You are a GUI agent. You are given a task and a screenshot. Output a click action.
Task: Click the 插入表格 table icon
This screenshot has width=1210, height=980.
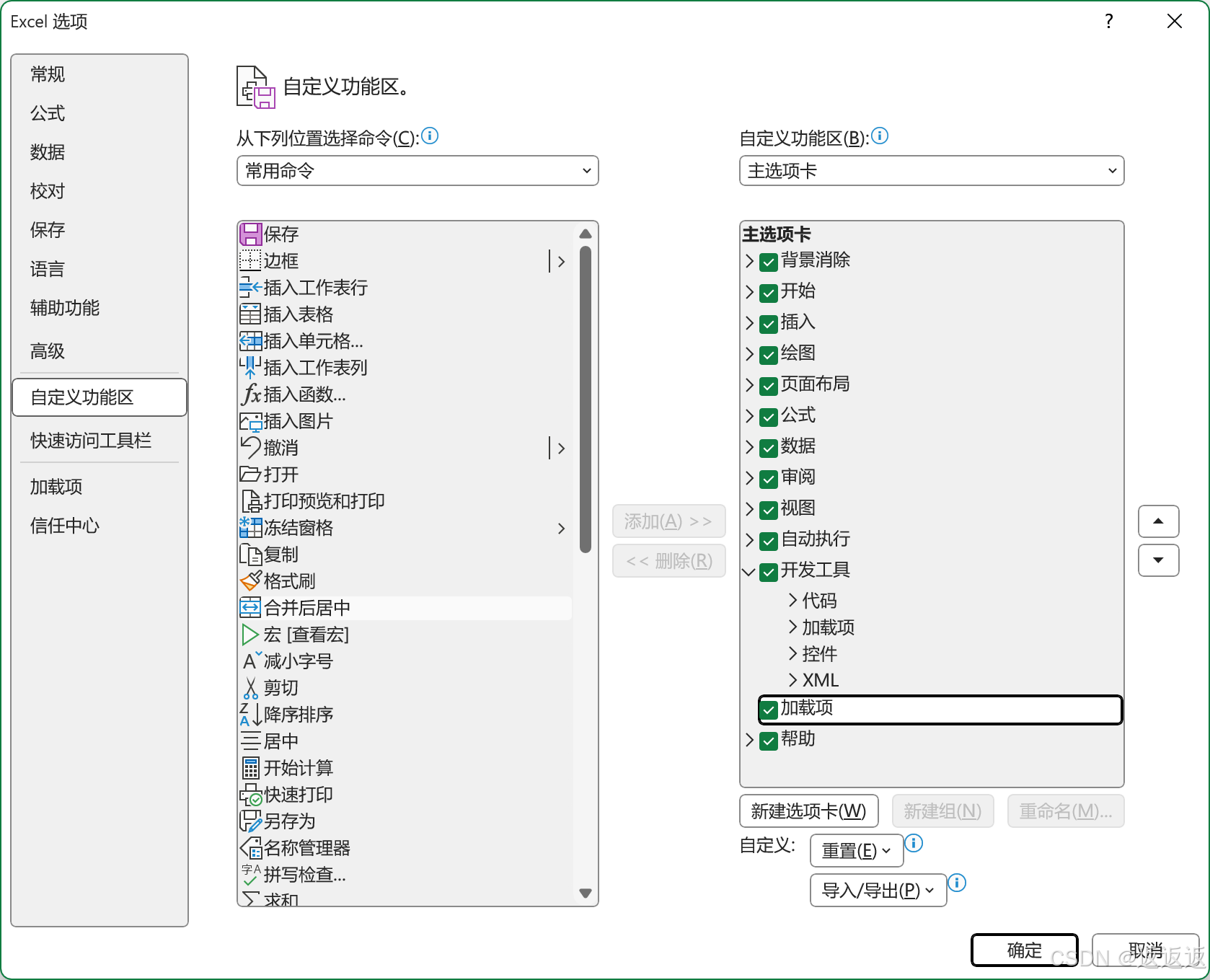click(250, 314)
